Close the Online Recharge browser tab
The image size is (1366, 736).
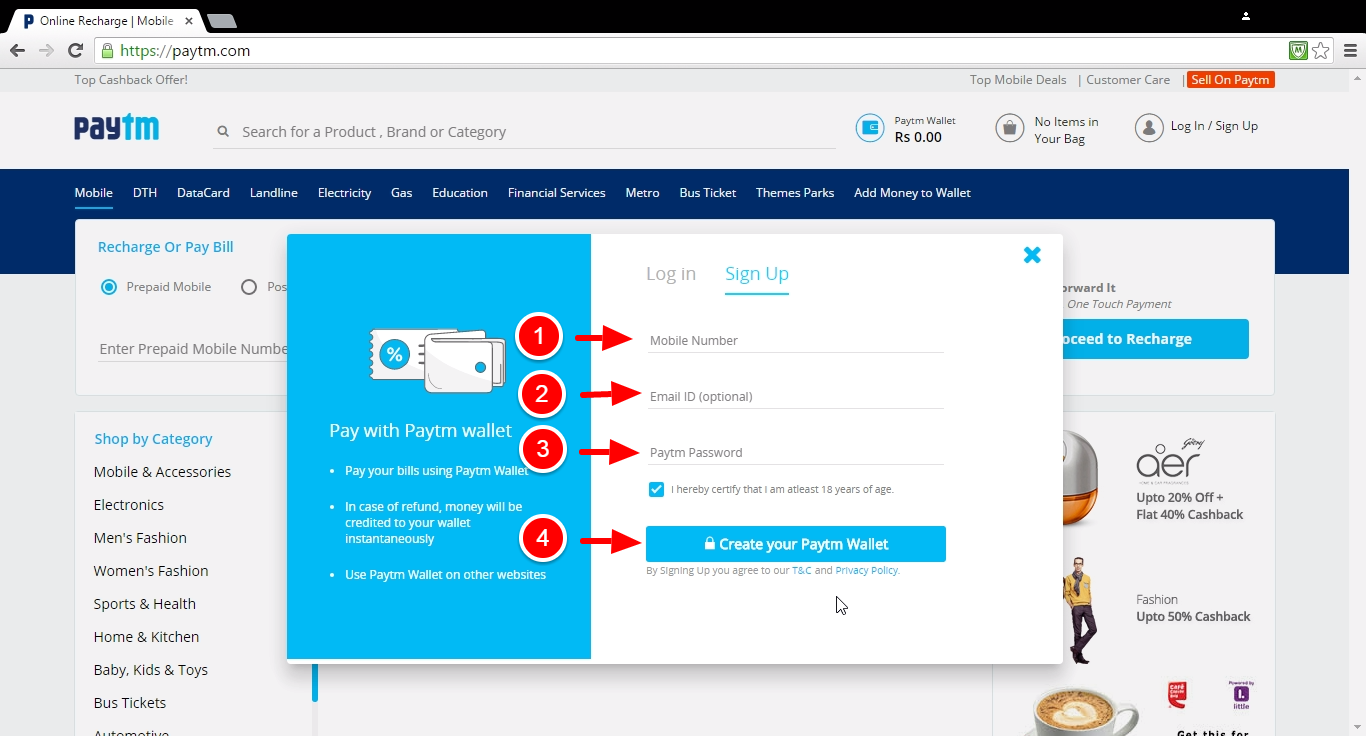click(x=189, y=20)
